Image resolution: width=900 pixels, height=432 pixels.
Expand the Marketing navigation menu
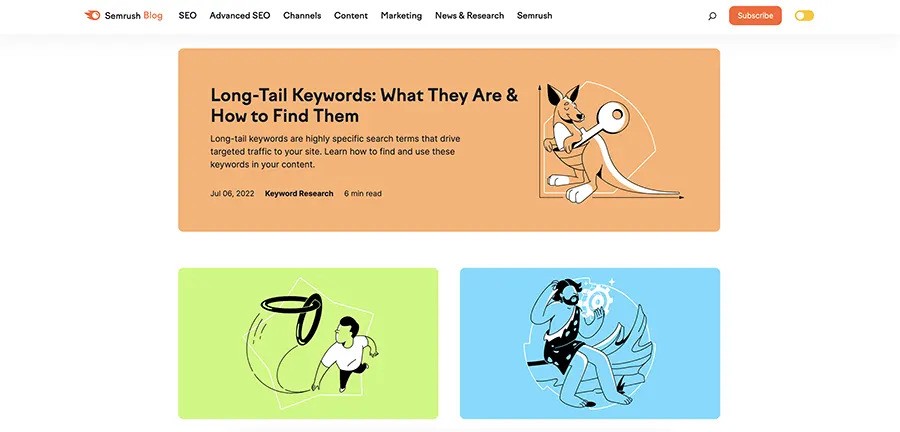pyautogui.click(x=401, y=15)
